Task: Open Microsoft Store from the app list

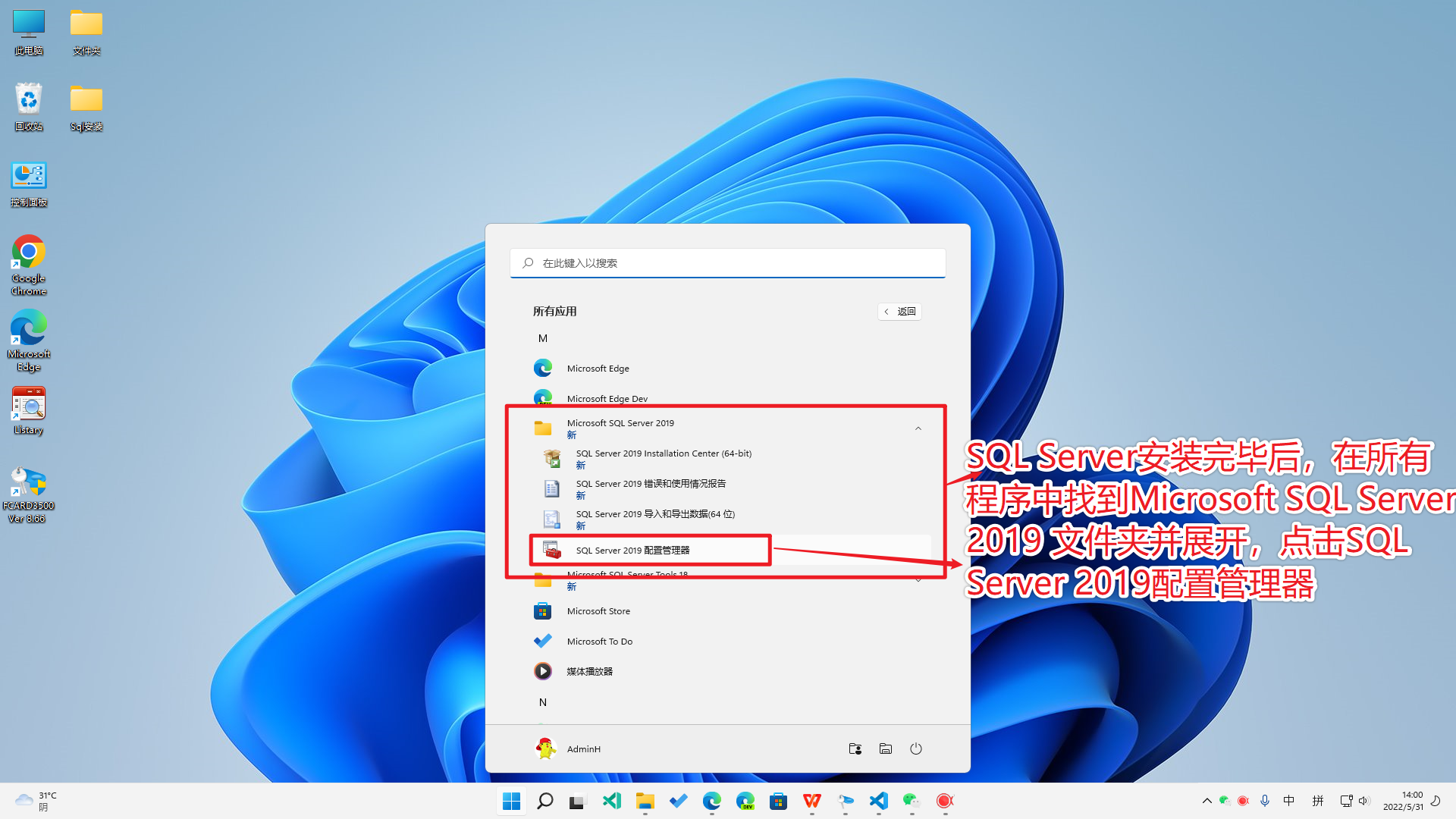Action: (728, 611)
